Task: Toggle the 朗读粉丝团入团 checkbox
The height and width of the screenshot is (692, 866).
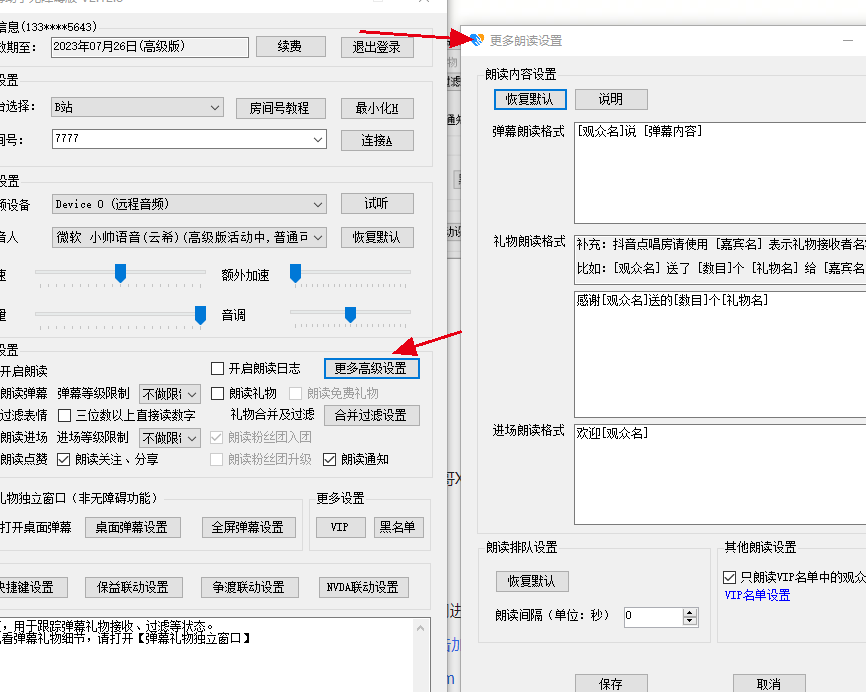Action: [x=216, y=437]
